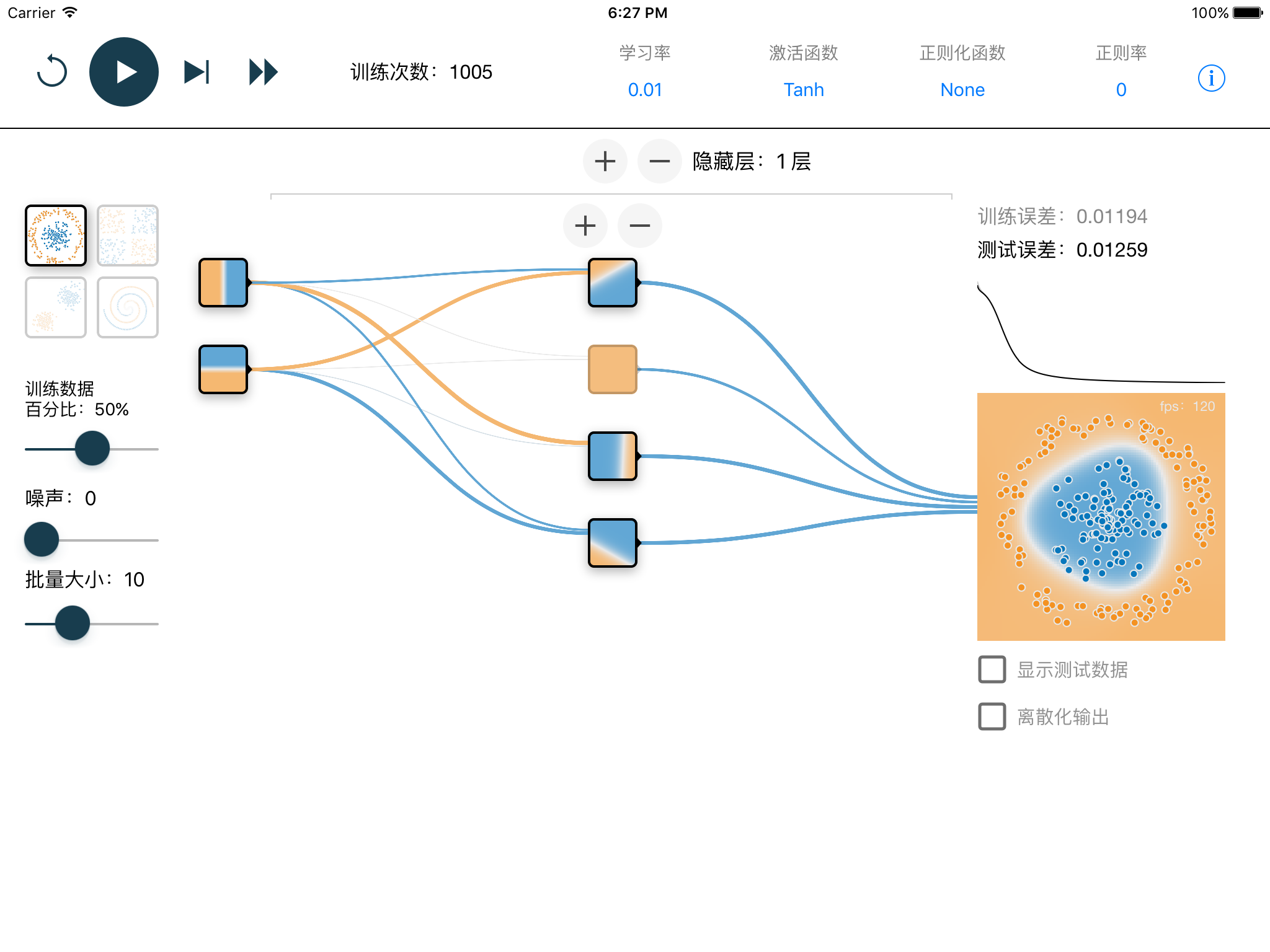This screenshot has width=1270, height=952.
Task: Open the blue info icon
Action: click(x=1210, y=78)
